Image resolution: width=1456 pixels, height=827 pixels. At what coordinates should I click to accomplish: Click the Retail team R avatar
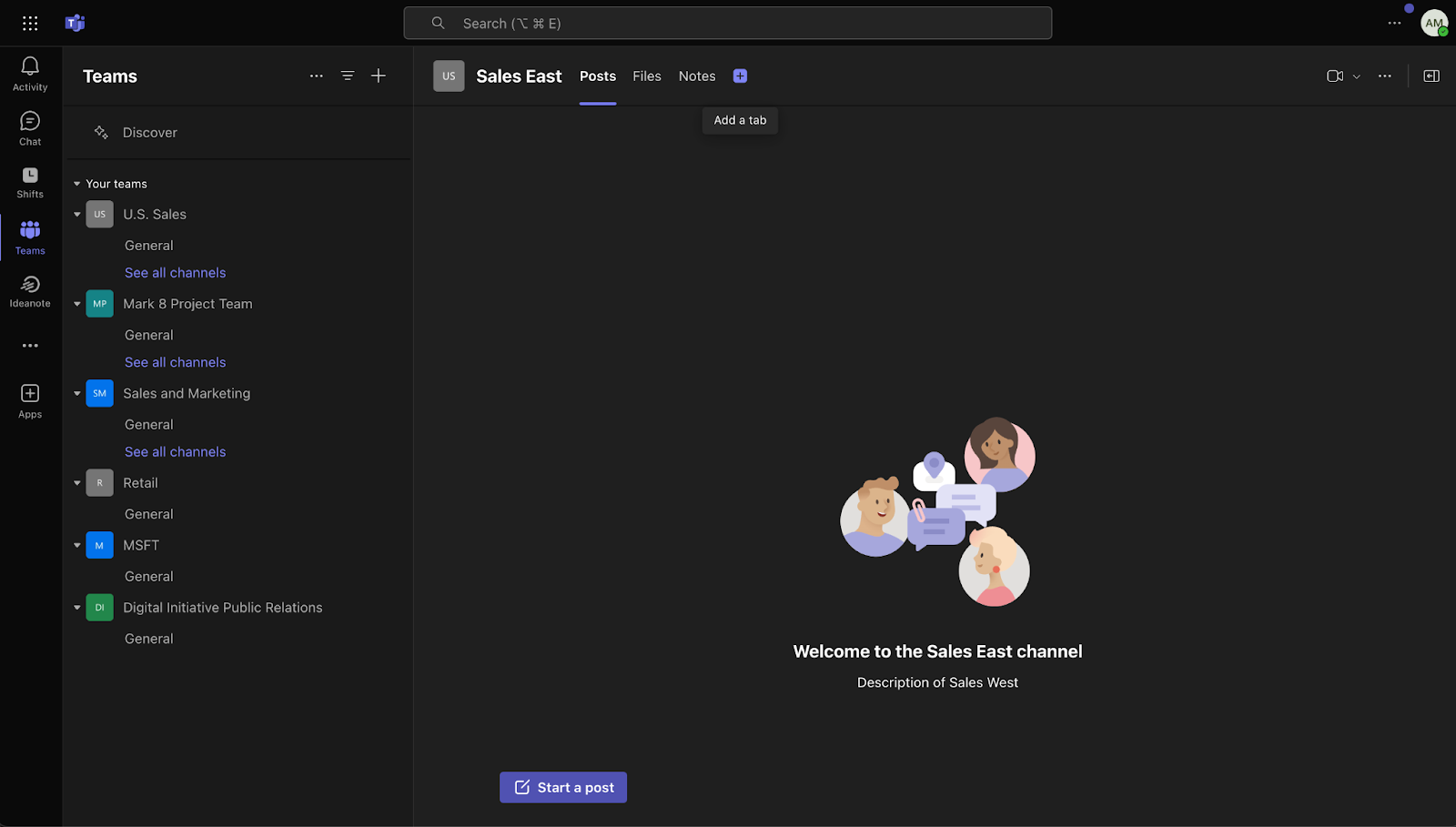click(100, 483)
